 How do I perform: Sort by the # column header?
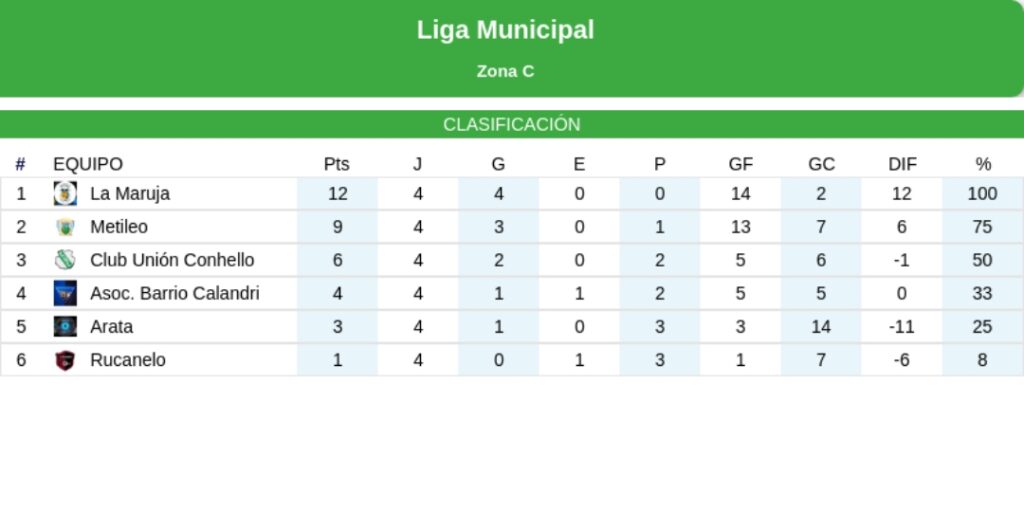(20, 164)
